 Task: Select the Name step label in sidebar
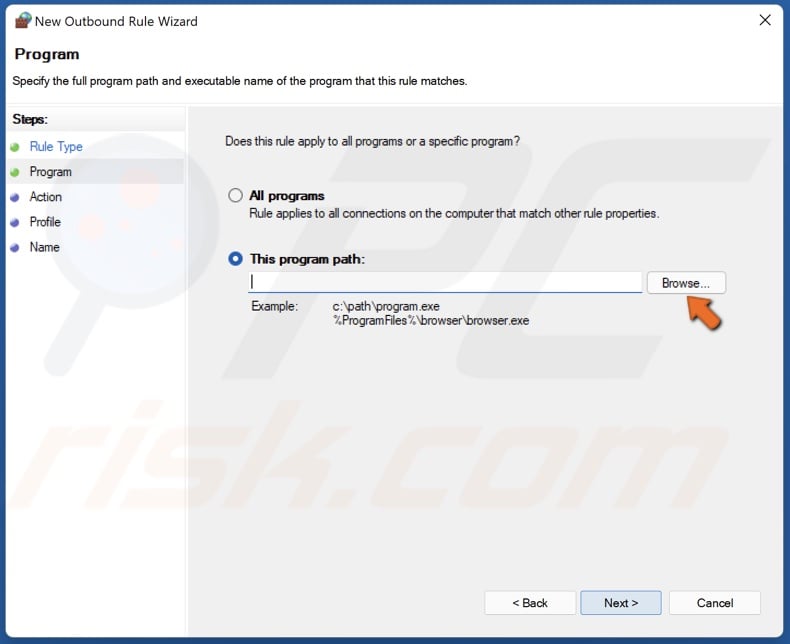45,247
